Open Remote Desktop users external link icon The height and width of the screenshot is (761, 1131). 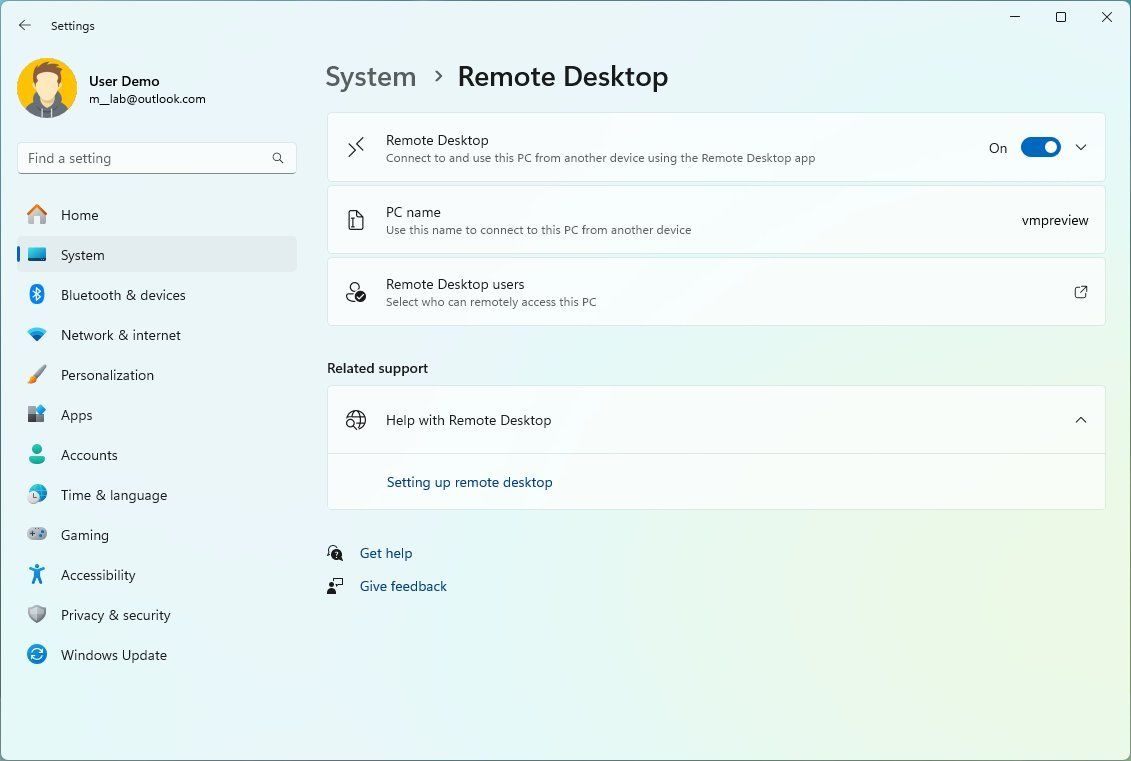[x=1080, y=292]
